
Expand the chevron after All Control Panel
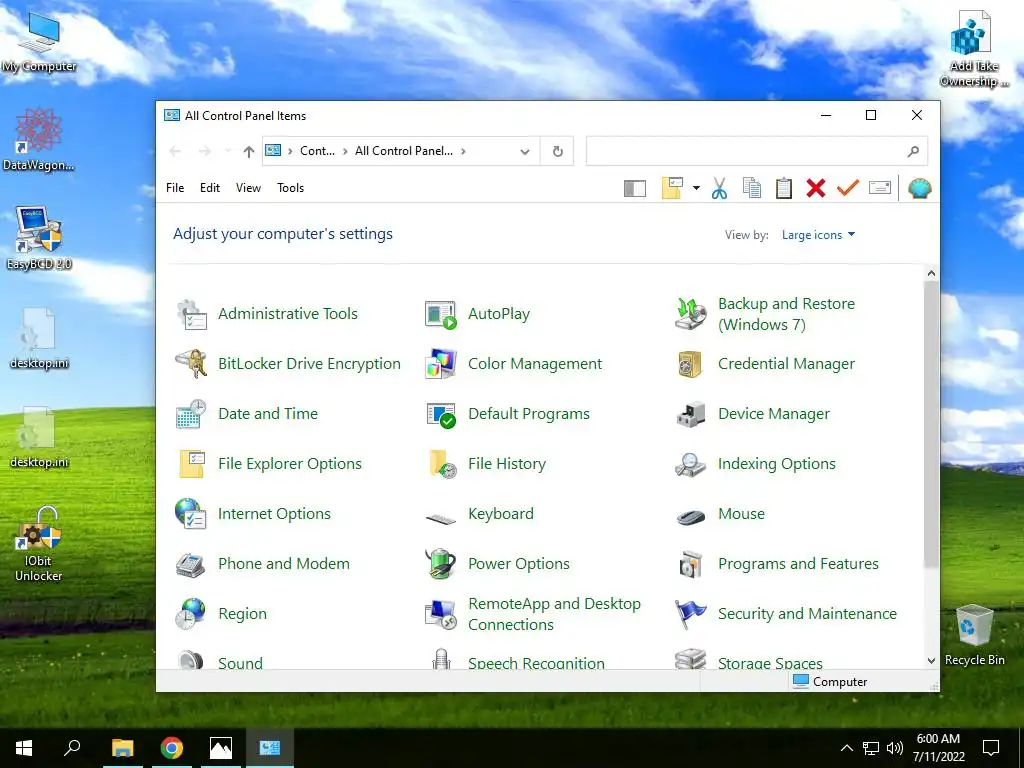point(463,152)
